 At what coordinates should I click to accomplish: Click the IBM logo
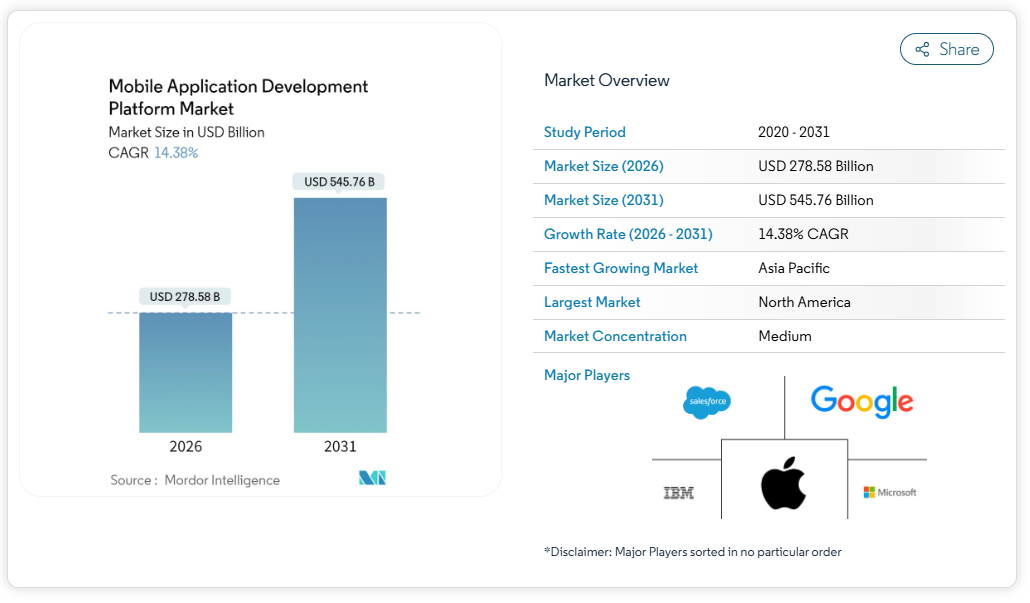click(679, 493)
